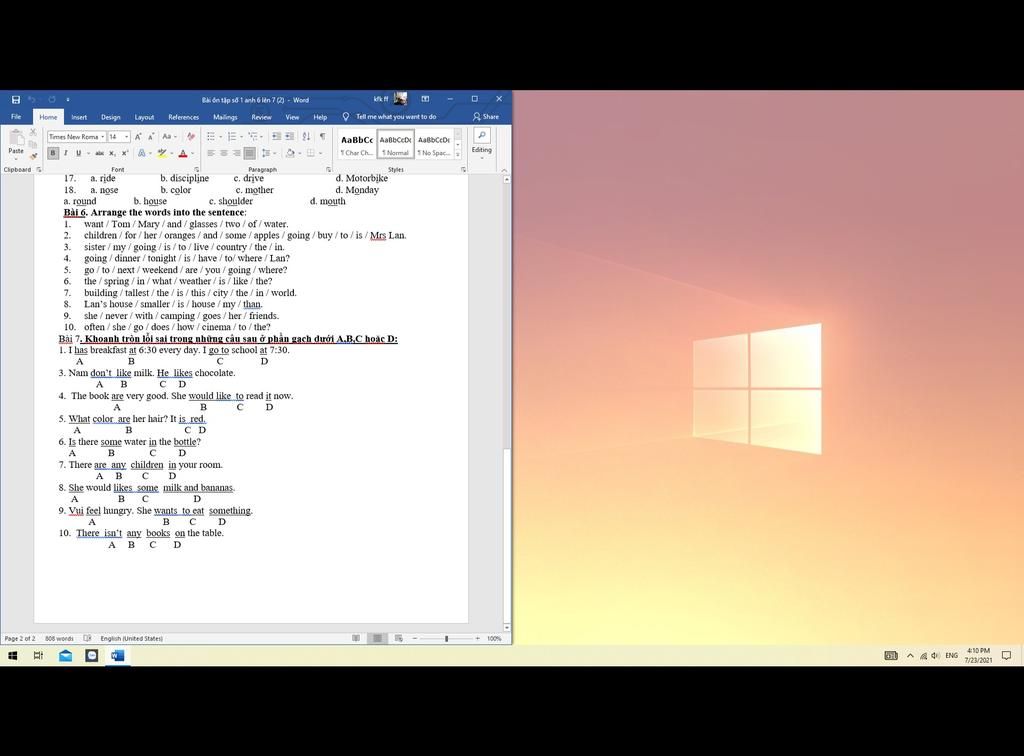This screenshot has width=1024, height=756.
Task: Open the spelling and proofing status icon
Action: point(88,638)
